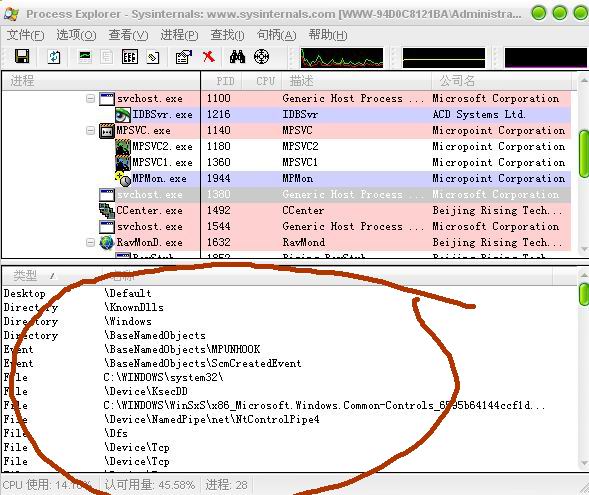Viewport: 589px width, 495px height.
Task: Open the 句柄(A) menu
Action: coord(276,35)
